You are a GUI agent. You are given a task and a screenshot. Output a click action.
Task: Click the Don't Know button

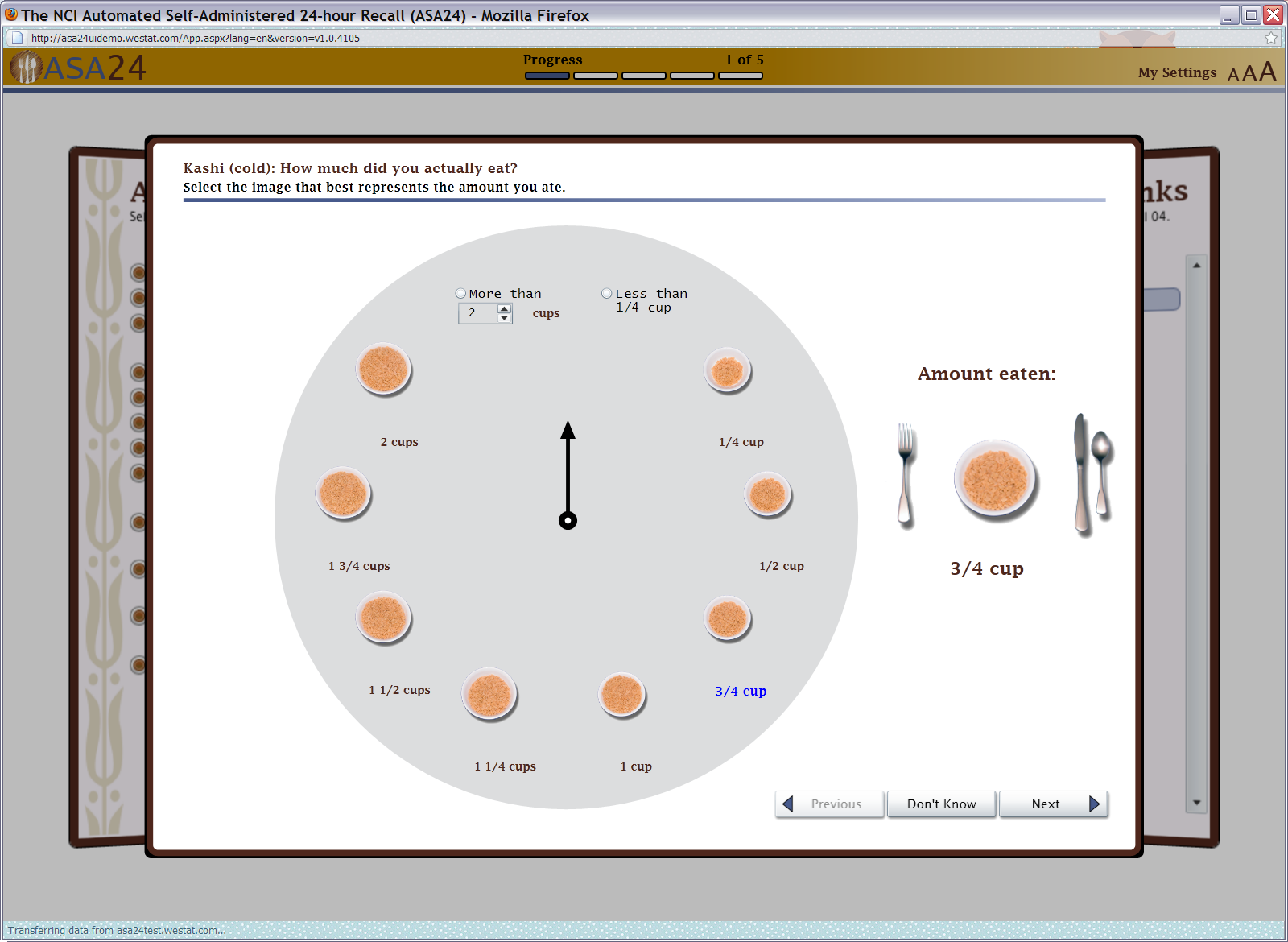pyautogui.click(x=942, y=804)
